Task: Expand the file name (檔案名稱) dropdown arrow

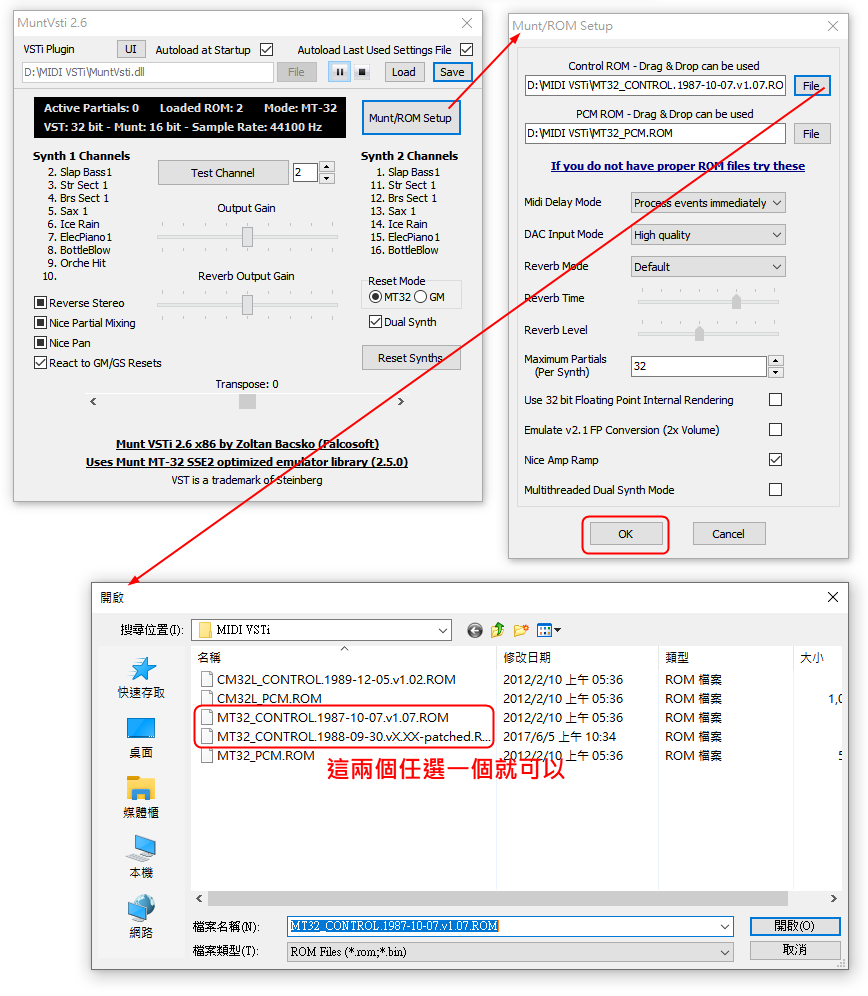Action: click(725, 926)
